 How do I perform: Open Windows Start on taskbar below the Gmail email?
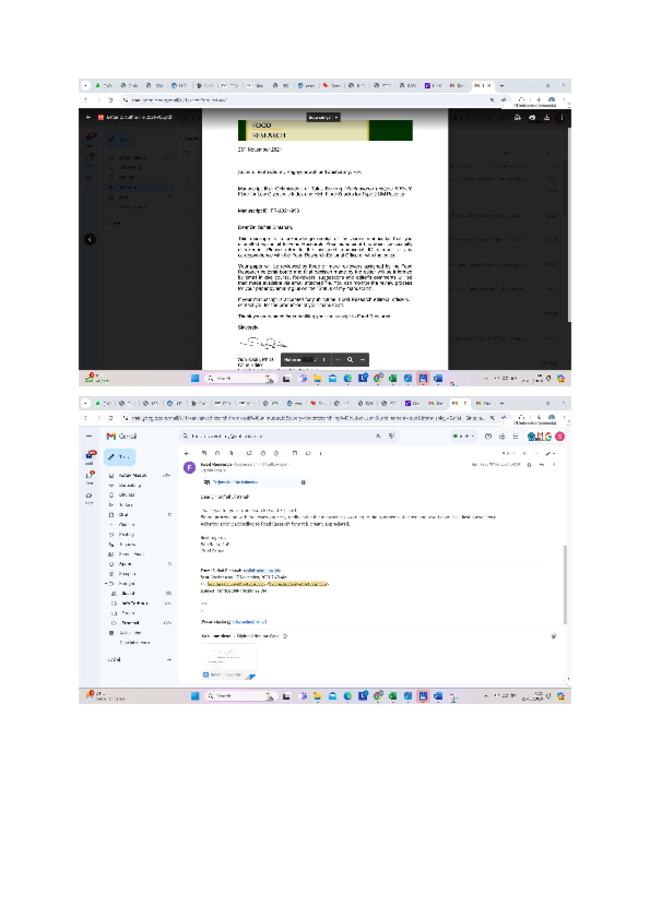point(195,696)
